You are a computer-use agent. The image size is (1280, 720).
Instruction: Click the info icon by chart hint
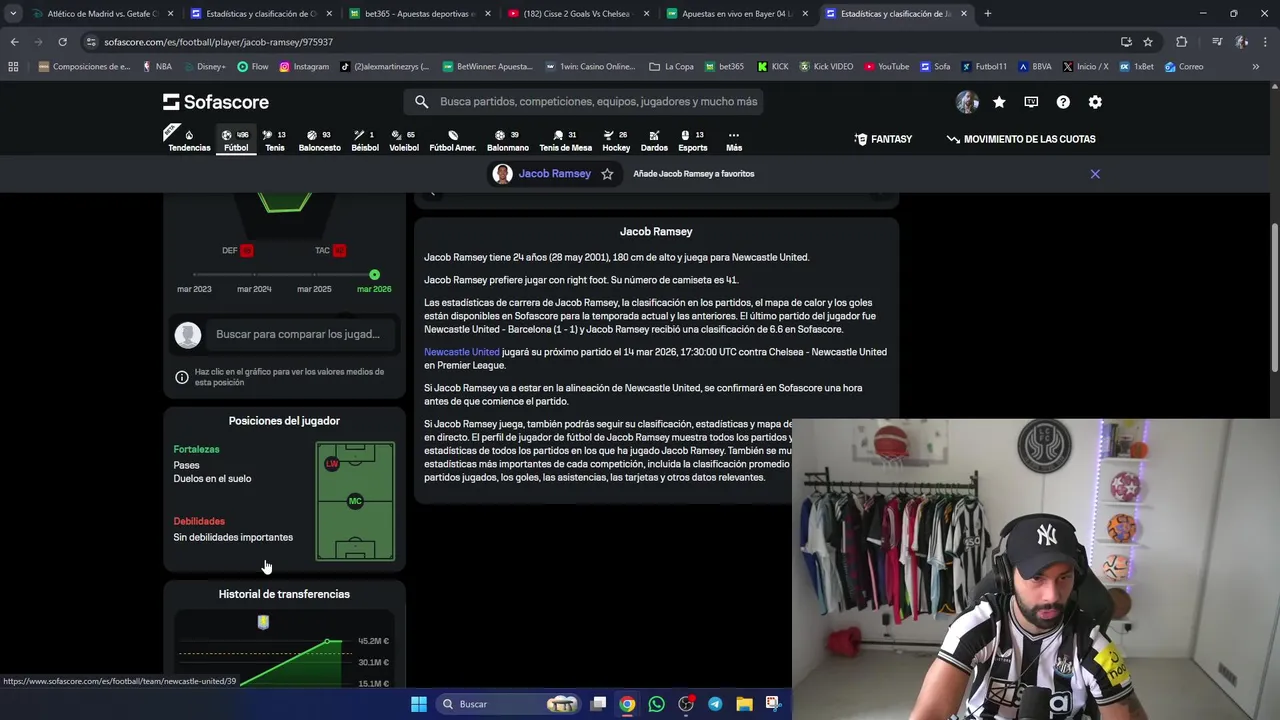tap(182, 377)
